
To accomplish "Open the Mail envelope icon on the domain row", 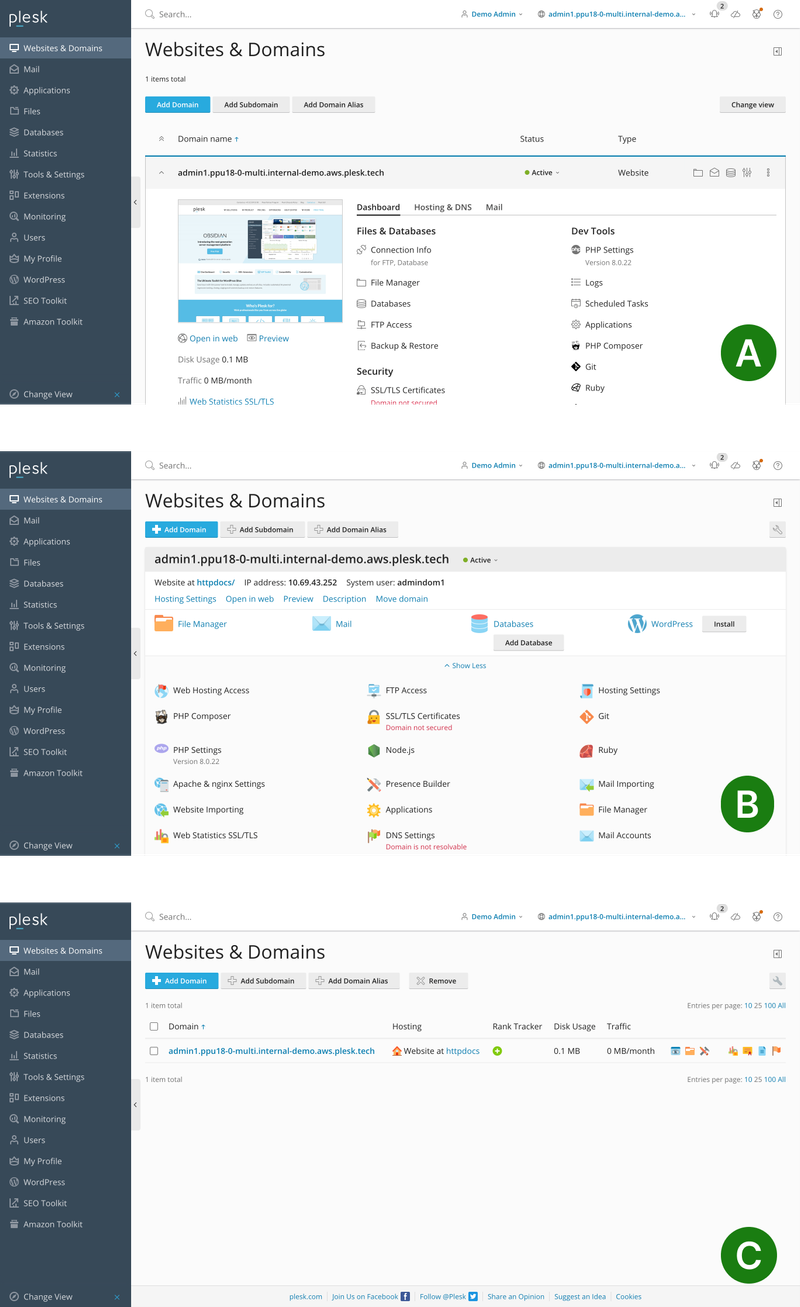I will [x=714, y=172].
